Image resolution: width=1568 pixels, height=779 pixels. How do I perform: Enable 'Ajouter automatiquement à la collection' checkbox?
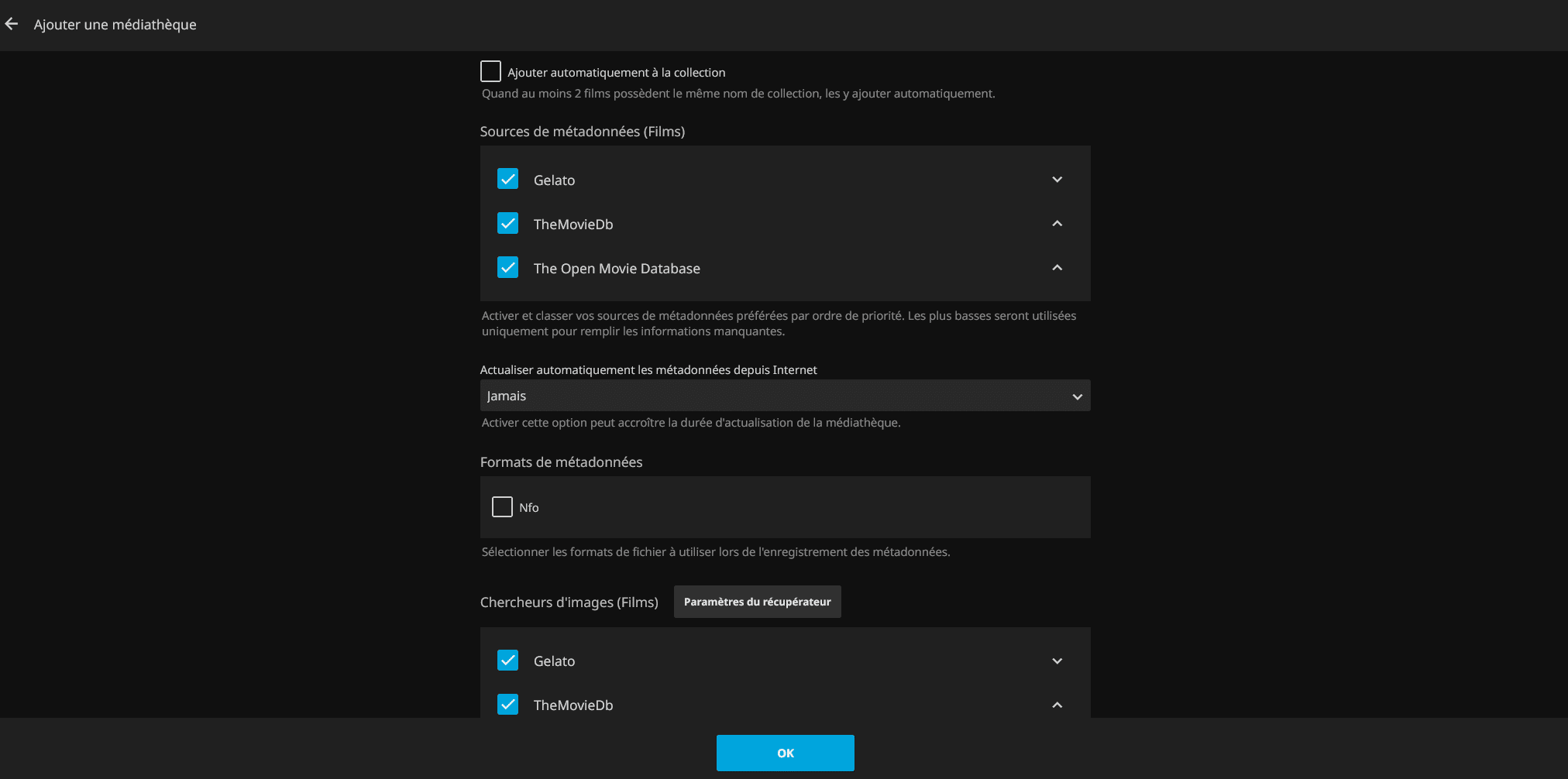pyautogui.click(x=490, y=71)
